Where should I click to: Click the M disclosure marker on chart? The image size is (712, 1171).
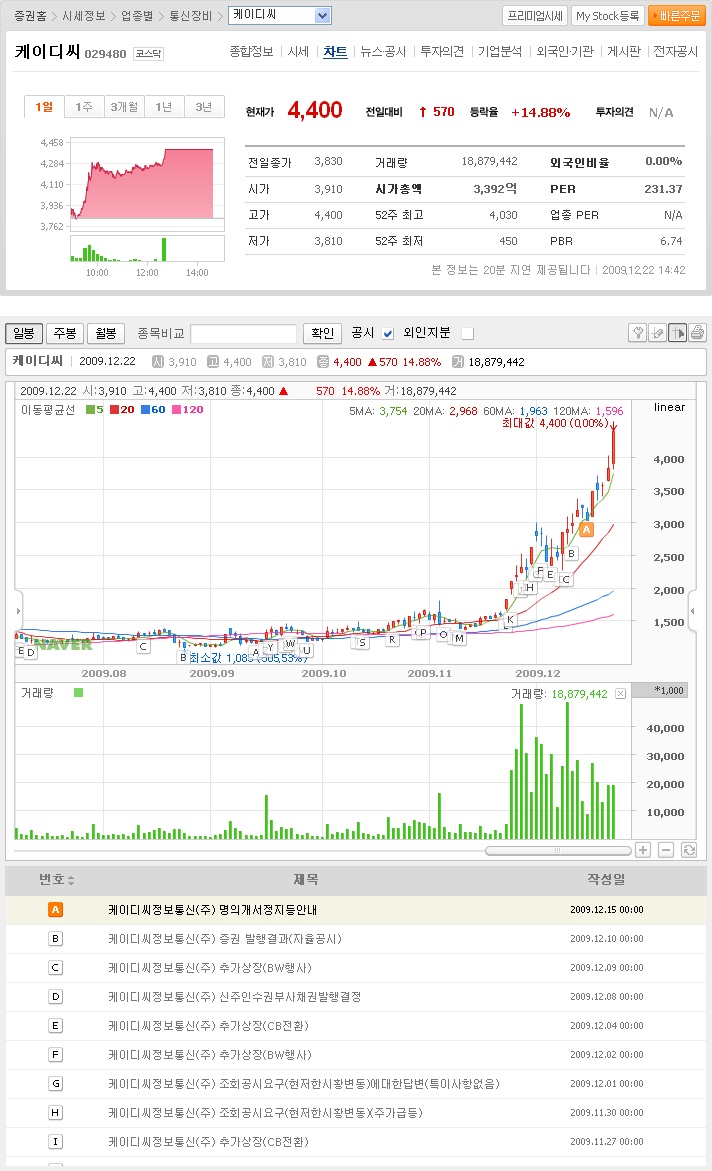(x=459, y=639)
